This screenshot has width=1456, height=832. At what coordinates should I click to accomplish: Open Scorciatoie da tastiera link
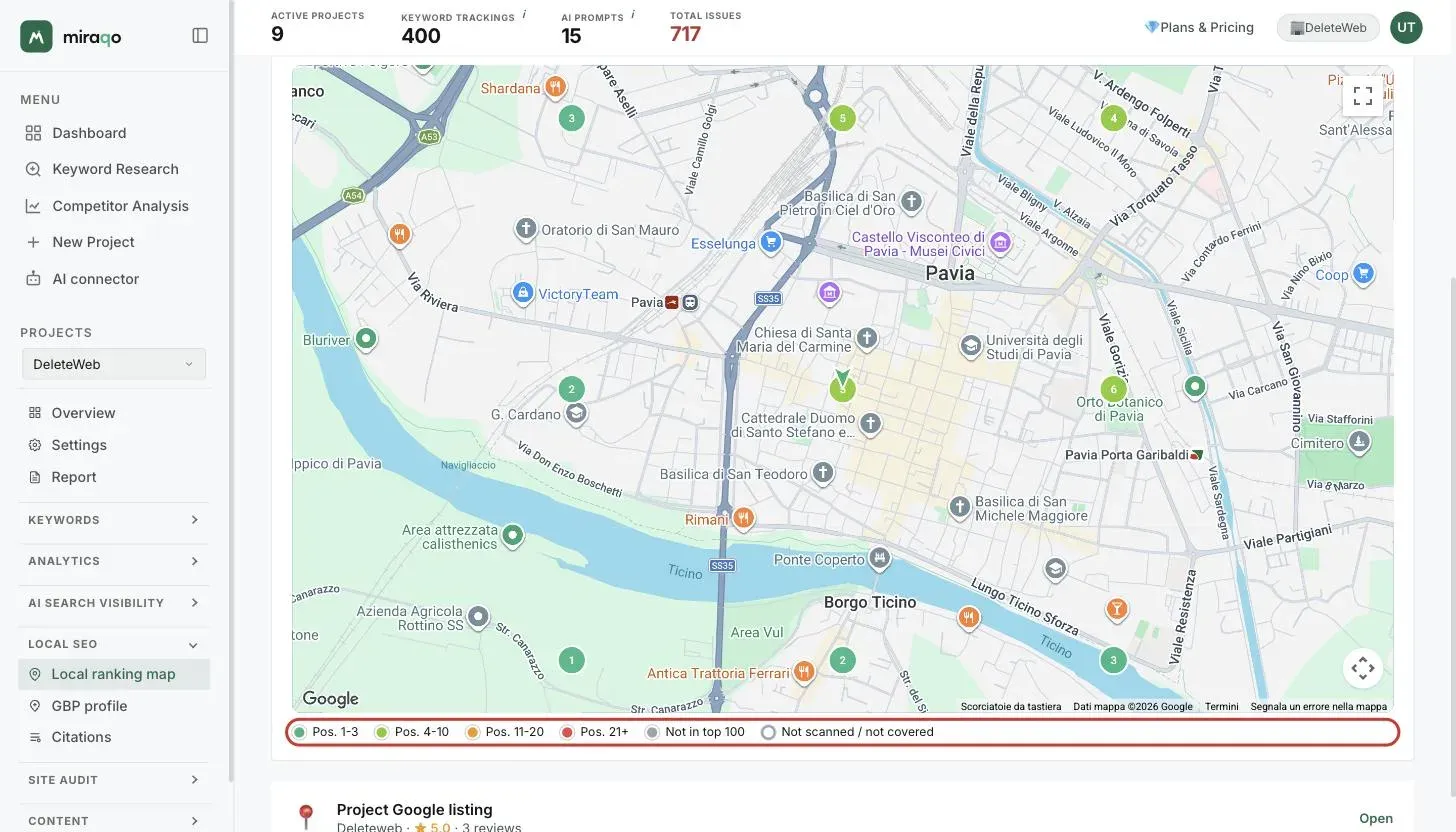[1011, 706]
